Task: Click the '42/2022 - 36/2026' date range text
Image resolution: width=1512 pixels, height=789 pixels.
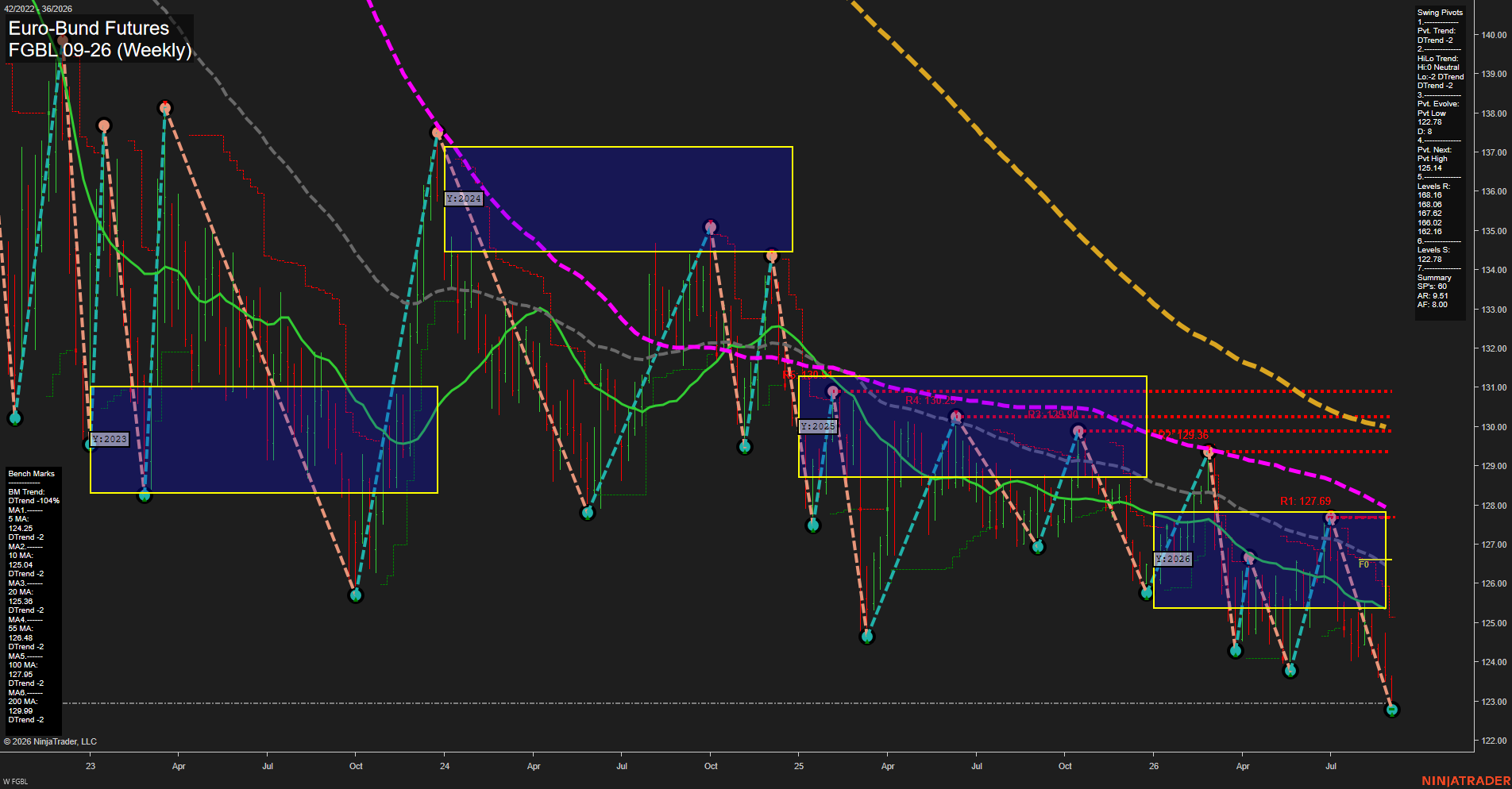Action: coord(38,9)
